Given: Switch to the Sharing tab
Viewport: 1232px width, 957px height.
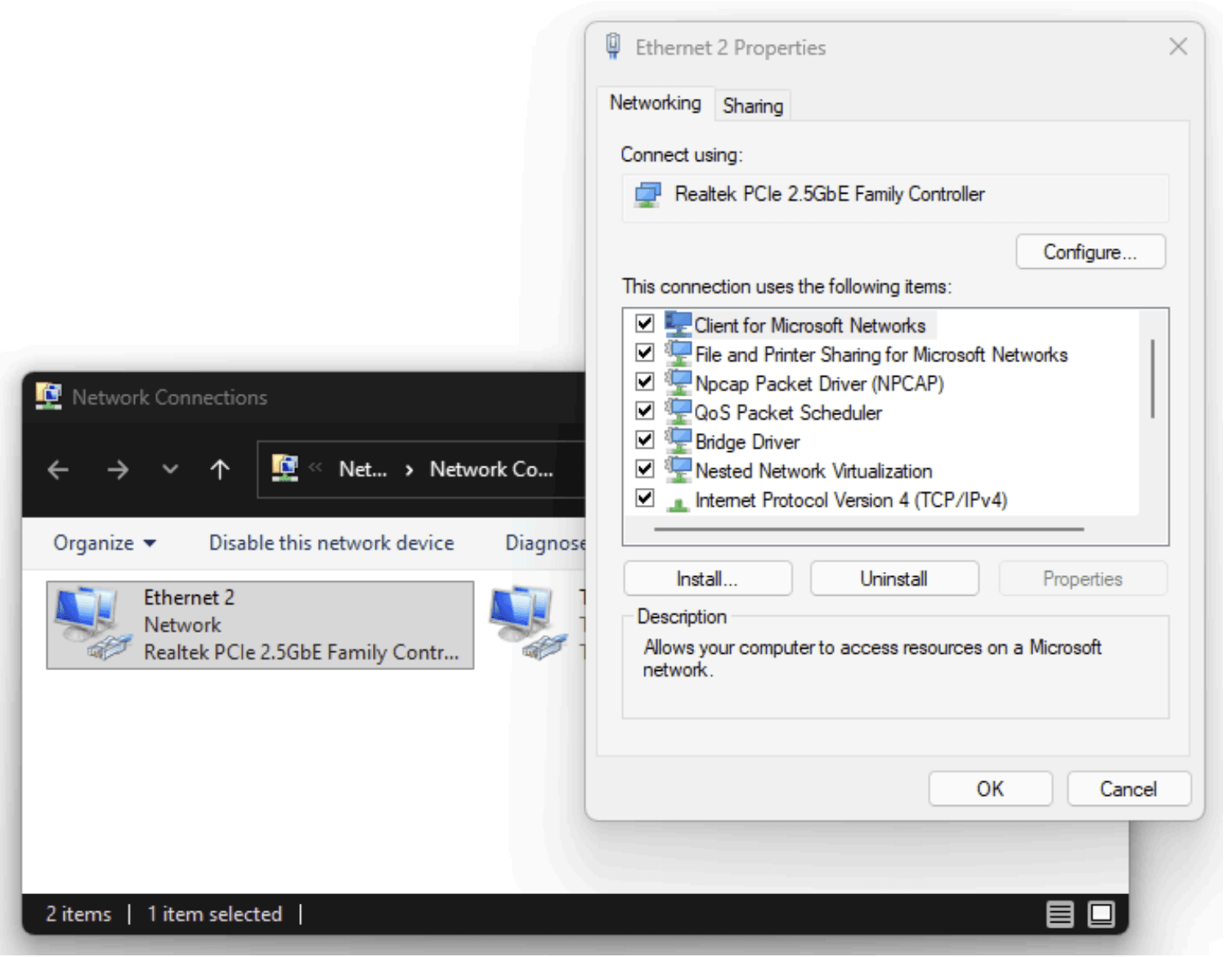Looking at the screenshot, I should tap(751, 105).
